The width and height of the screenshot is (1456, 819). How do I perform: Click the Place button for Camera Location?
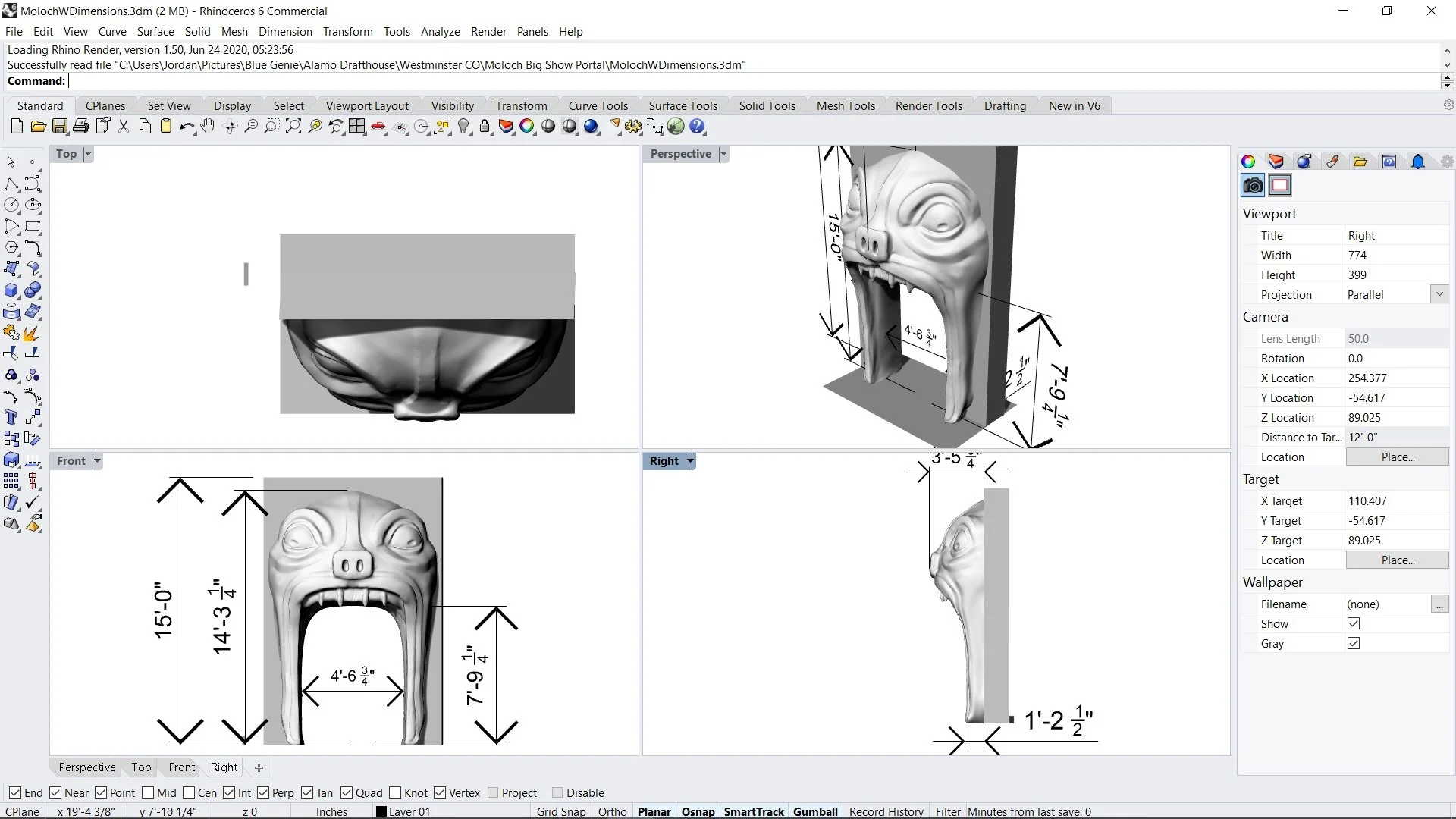tap(1397, 457)
